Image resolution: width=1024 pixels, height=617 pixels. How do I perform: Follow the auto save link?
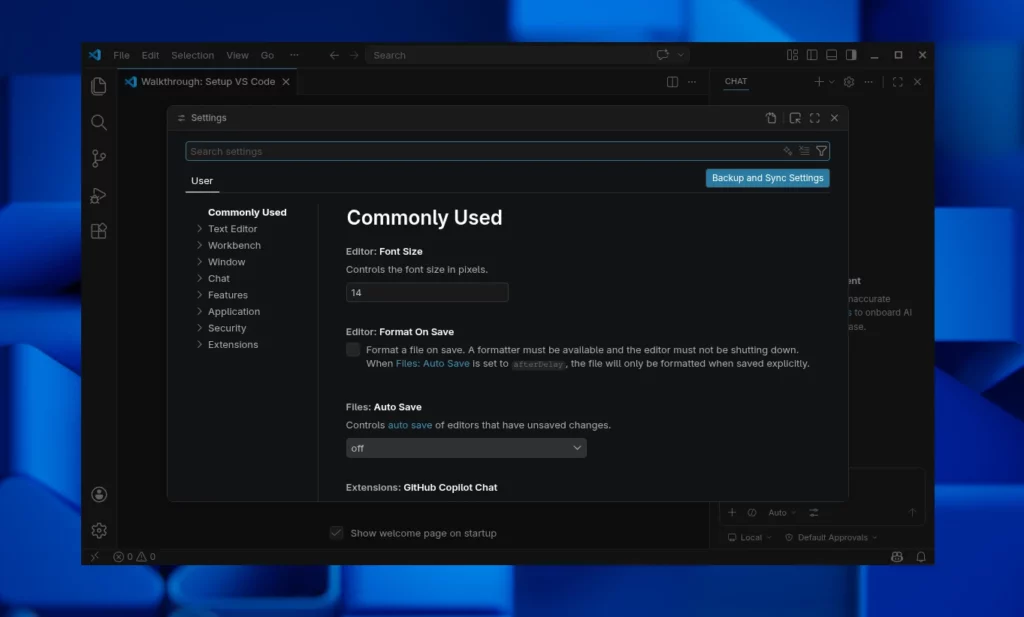(409, 424)
